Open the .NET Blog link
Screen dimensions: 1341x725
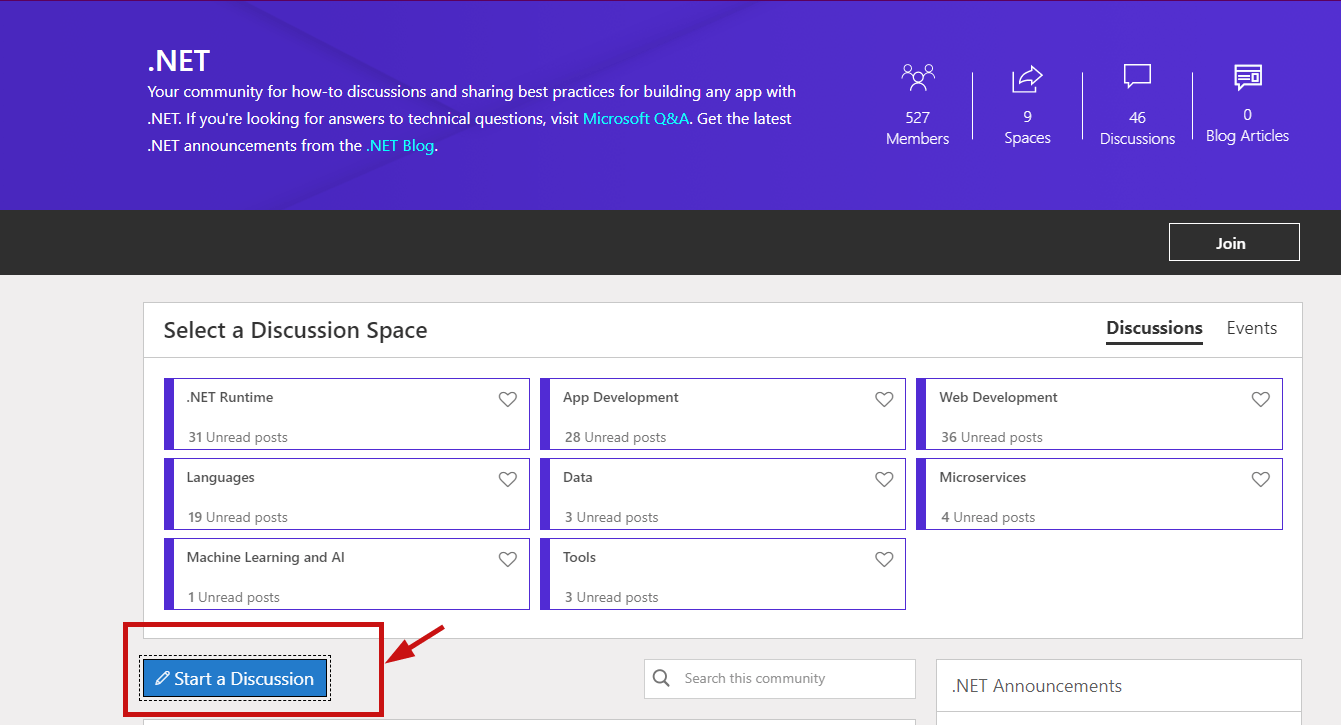400,145
